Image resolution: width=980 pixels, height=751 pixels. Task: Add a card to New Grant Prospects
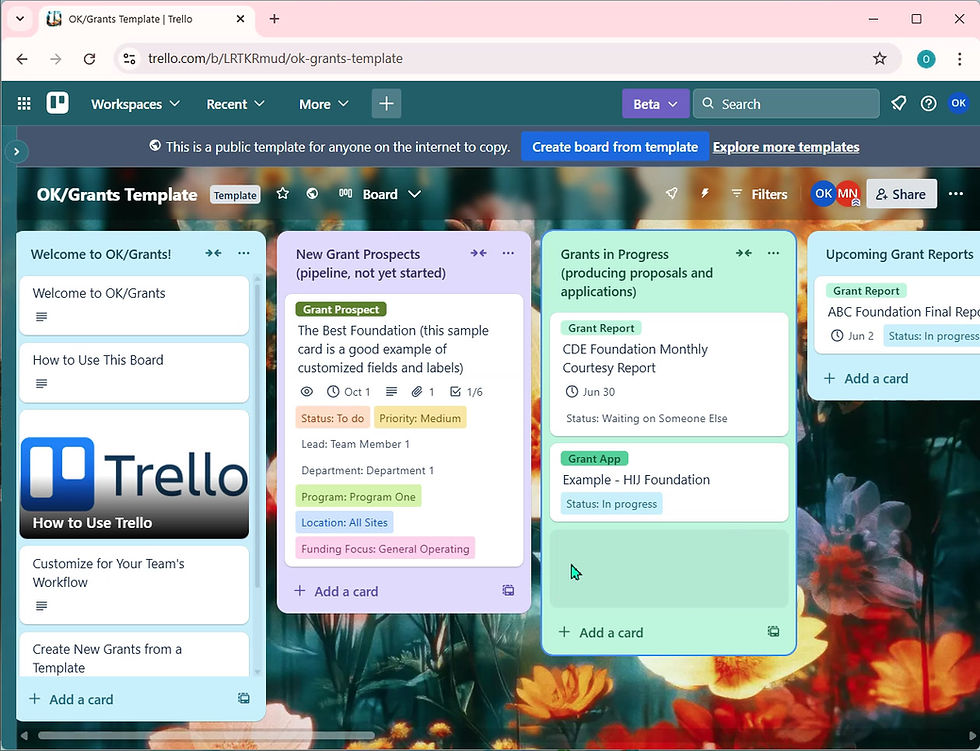(337, 591)
